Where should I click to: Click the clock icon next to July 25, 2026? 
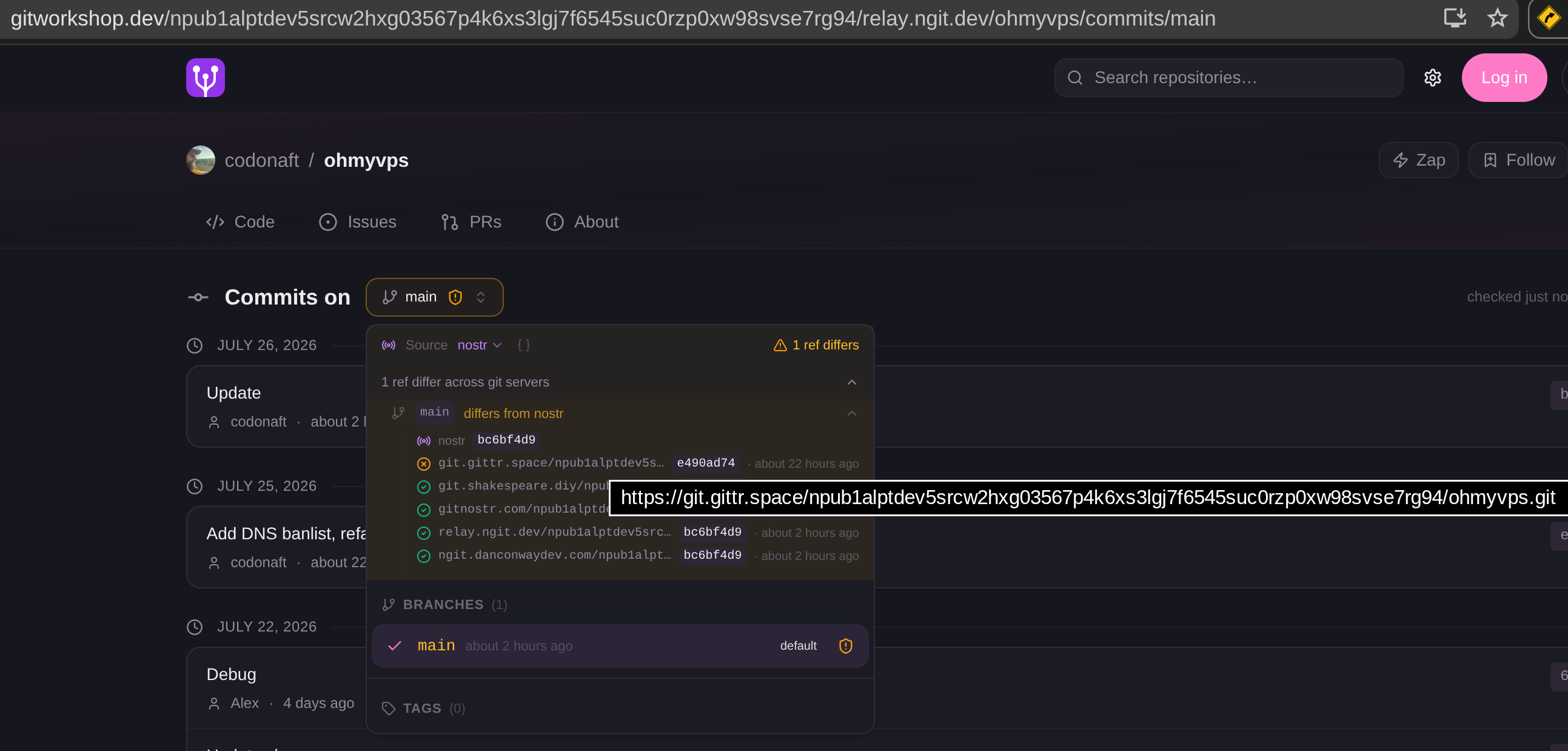194,487
